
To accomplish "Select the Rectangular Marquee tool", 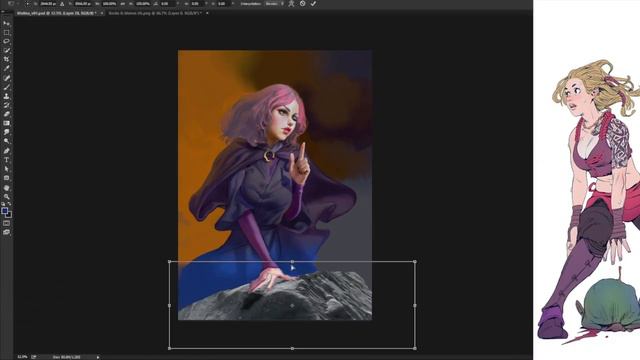I will 7,33.
